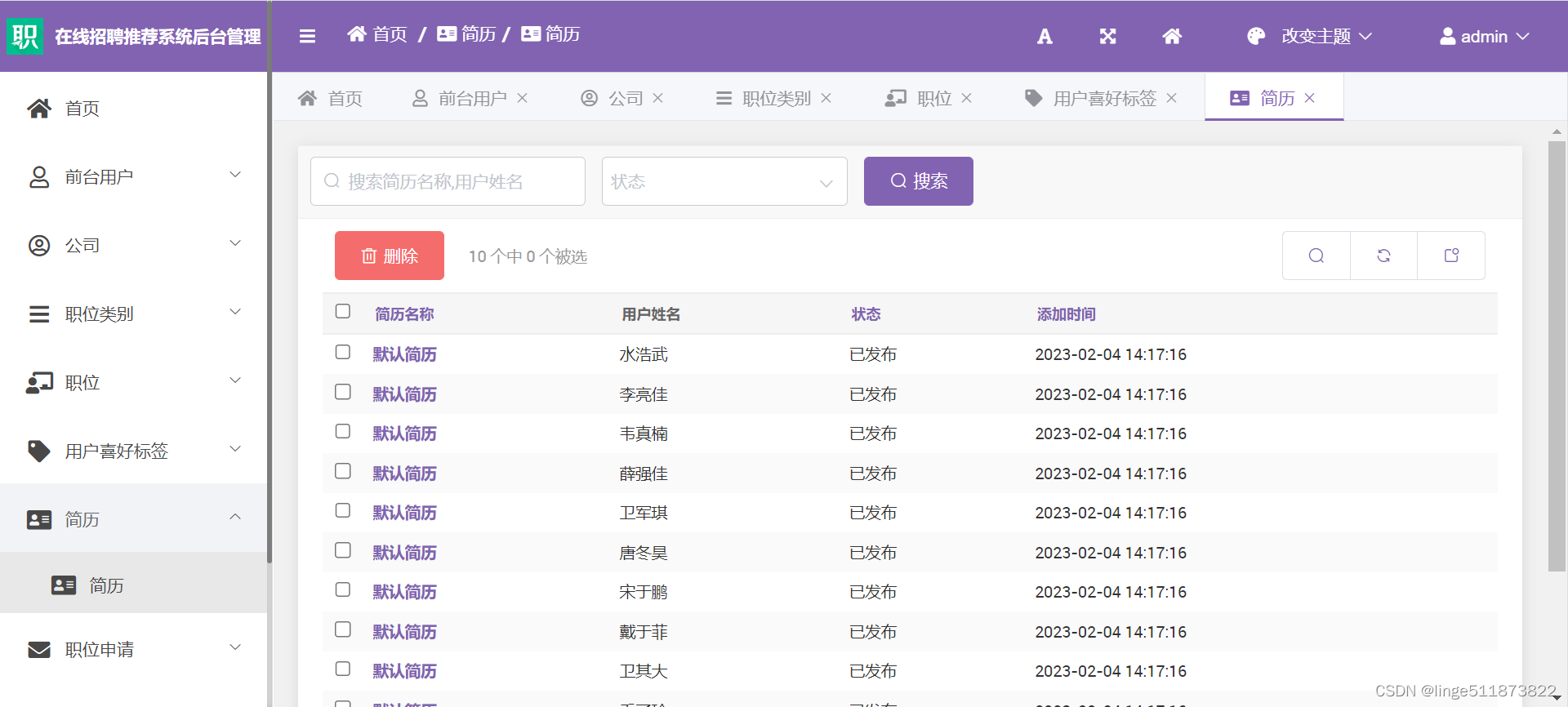
Task: Focus the 搜索简历名称,用户姓名 search field
Action: 448,181
